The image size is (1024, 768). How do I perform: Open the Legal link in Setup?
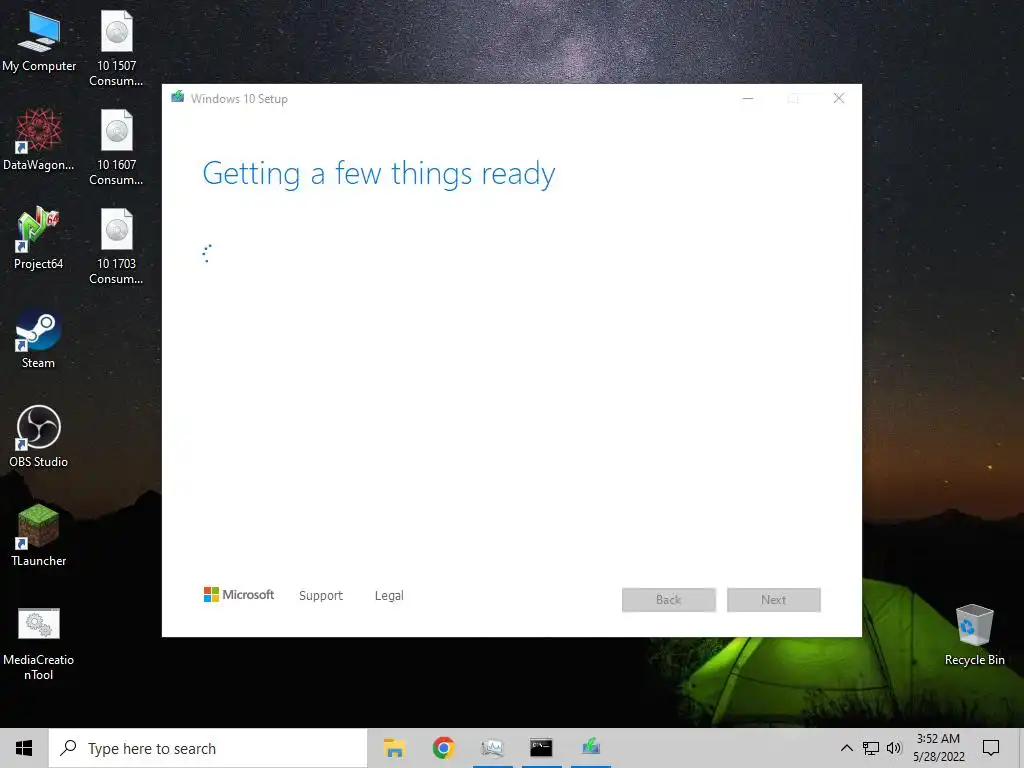click(x=389, y=596)
